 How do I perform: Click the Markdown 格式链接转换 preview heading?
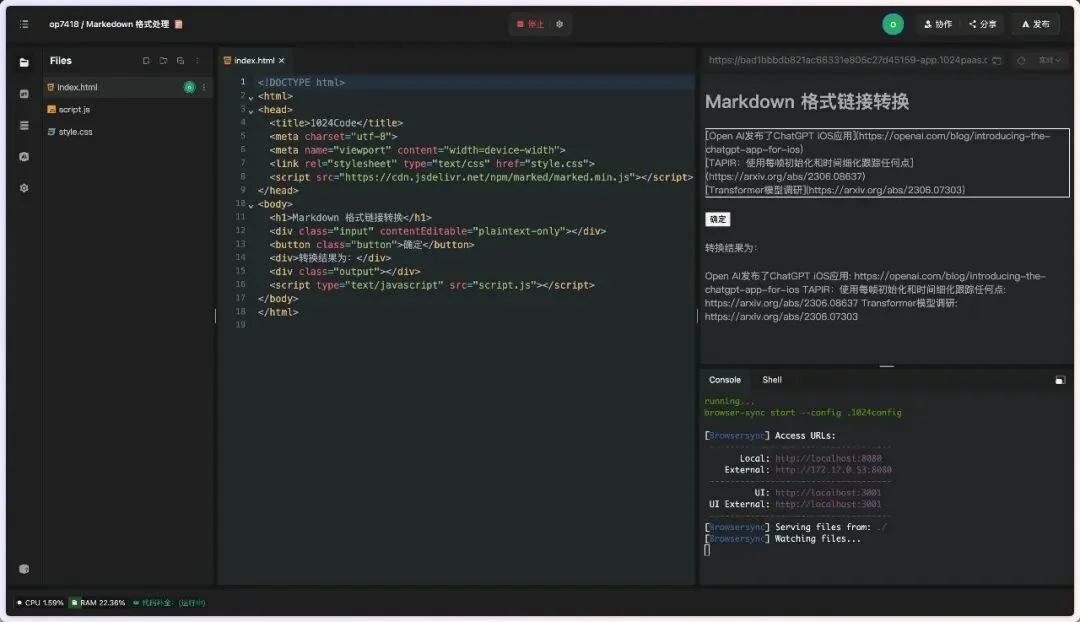pos(807,102)
